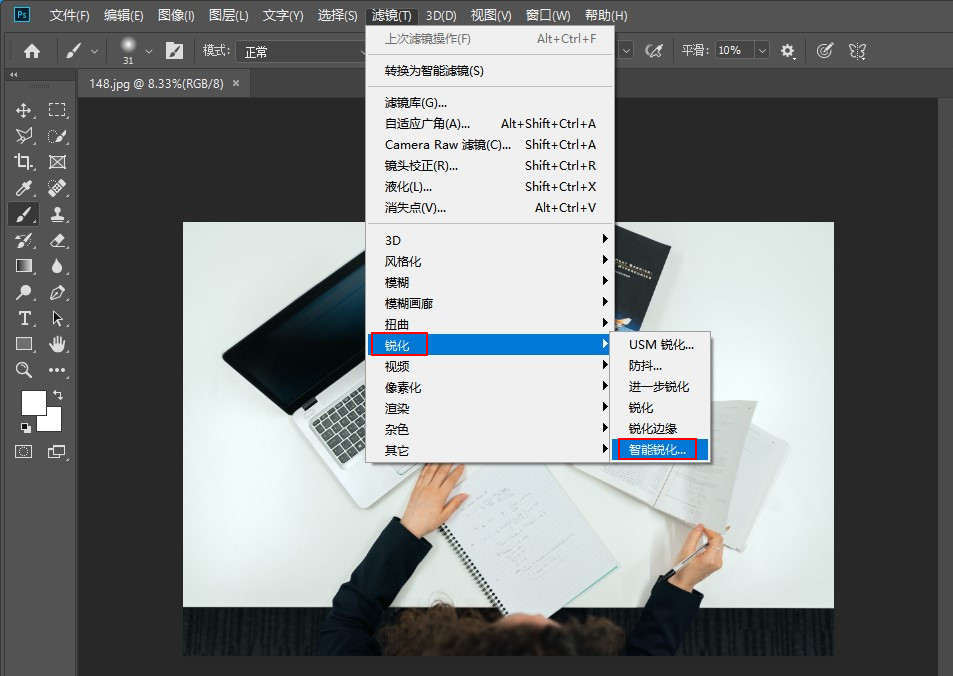The image size is (953, 676).
Task: Select the Eyedropper tool
Action: point(24,188)
